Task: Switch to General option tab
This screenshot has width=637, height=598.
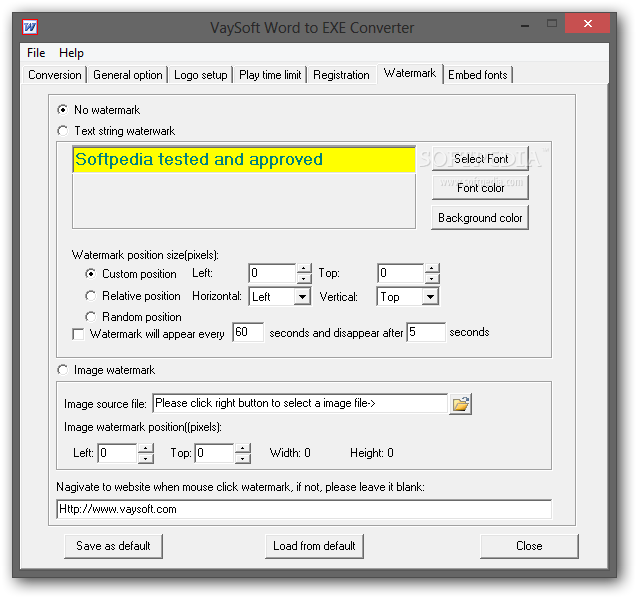Action: coord(128,75)
